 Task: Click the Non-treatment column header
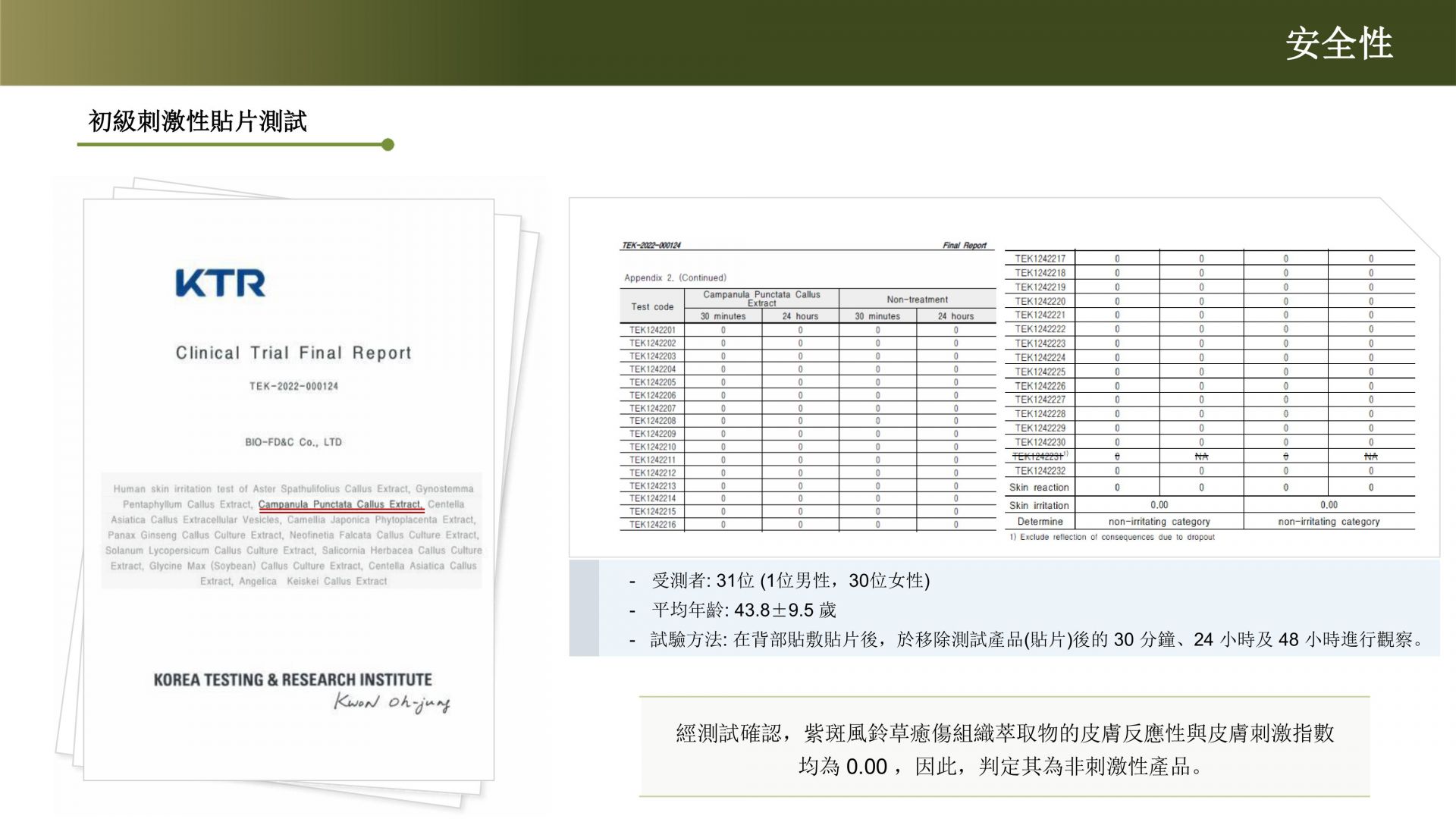point(917,300)
